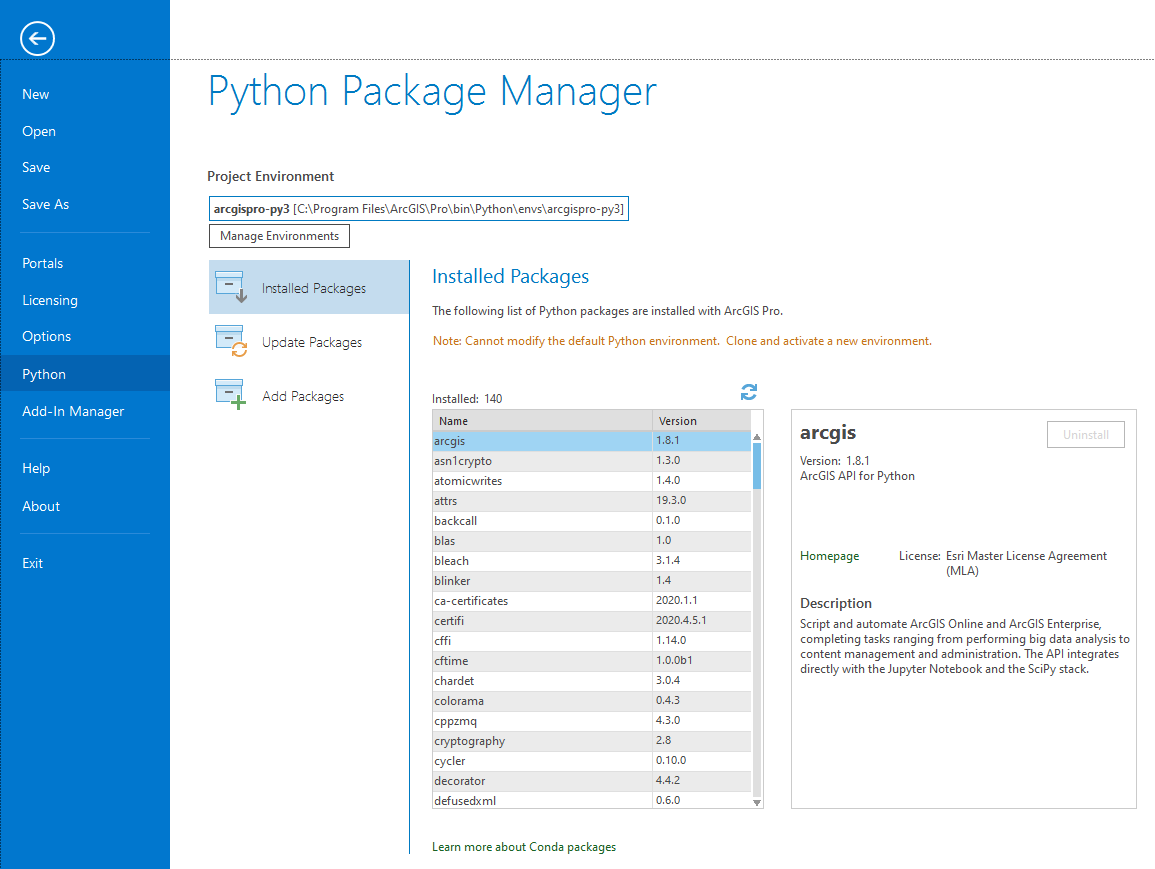
Task: Click the Add Packages box icon
Action: (231, 395)
